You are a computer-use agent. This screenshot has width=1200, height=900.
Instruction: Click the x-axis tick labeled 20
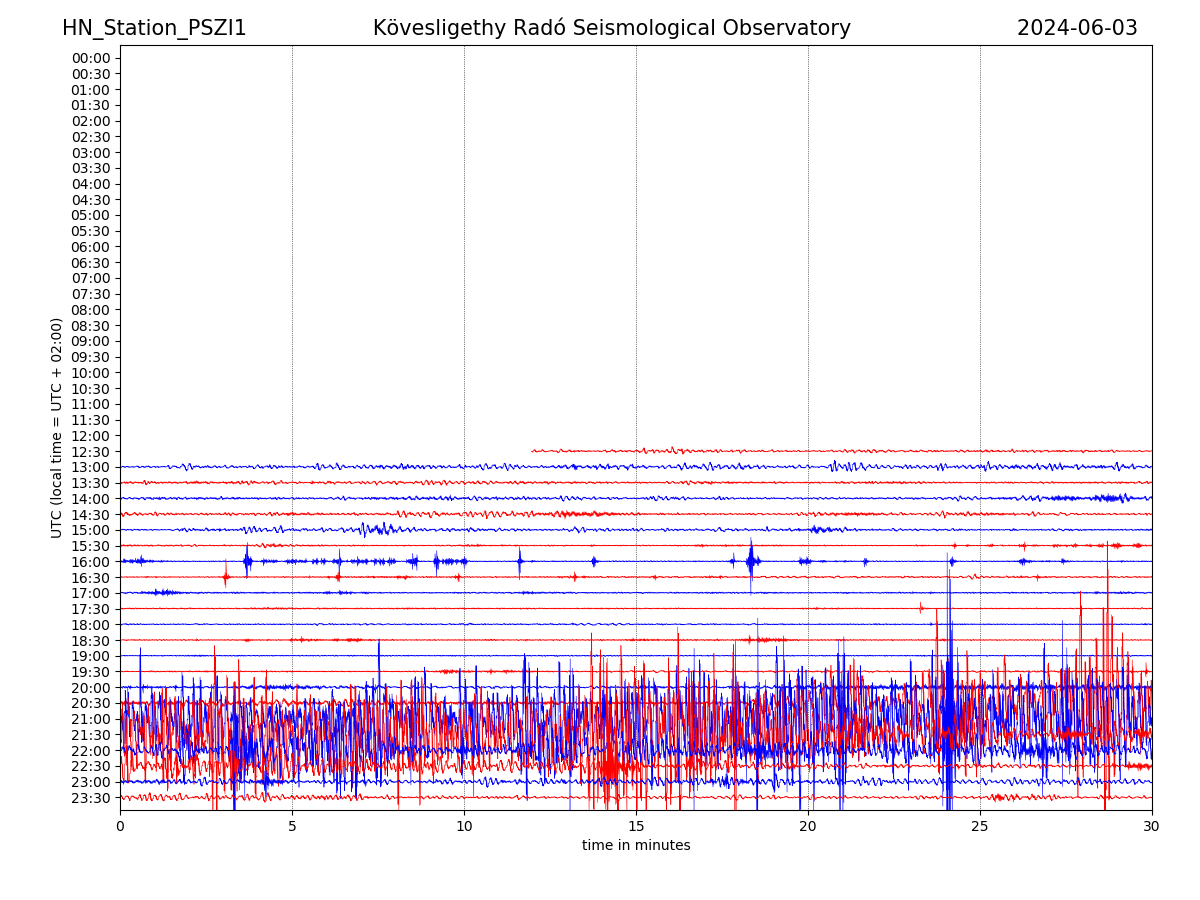[x=808, y=827]
